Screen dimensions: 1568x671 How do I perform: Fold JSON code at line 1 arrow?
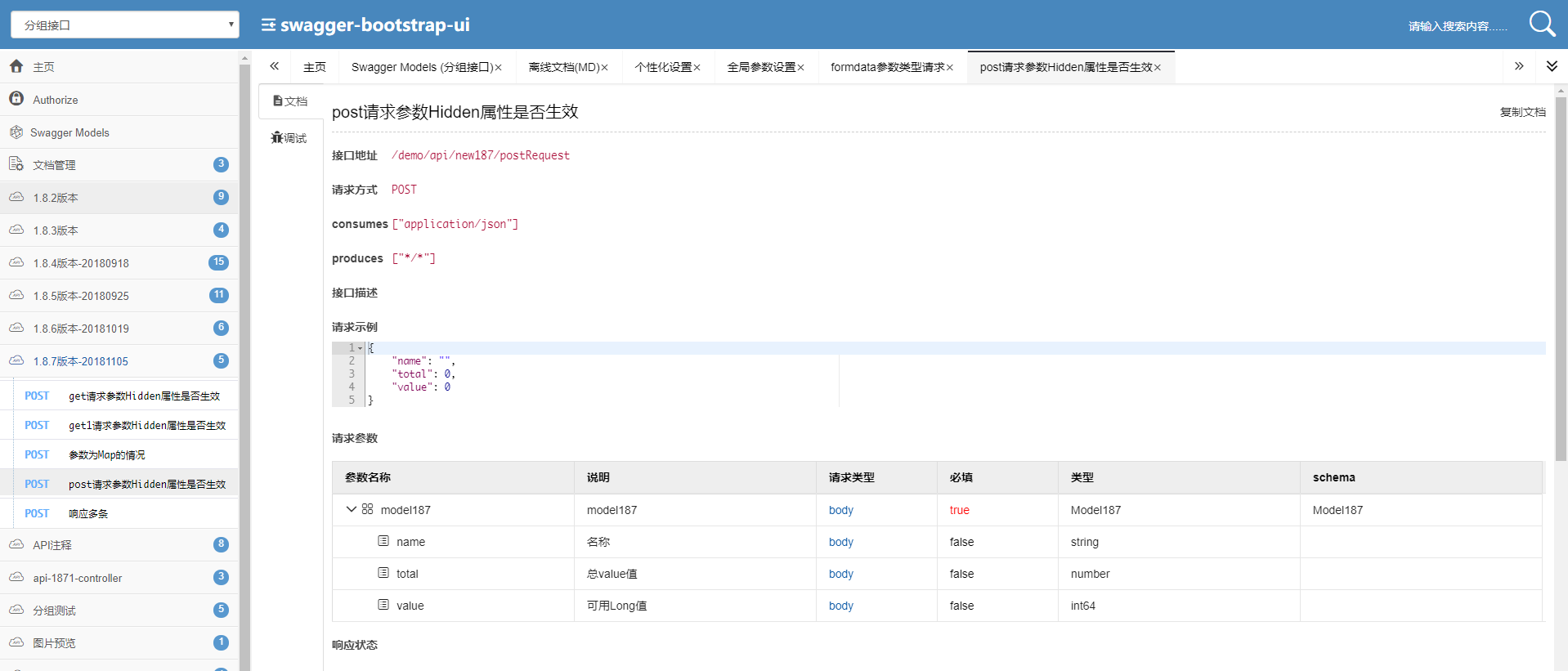click(x=360, y=348)
